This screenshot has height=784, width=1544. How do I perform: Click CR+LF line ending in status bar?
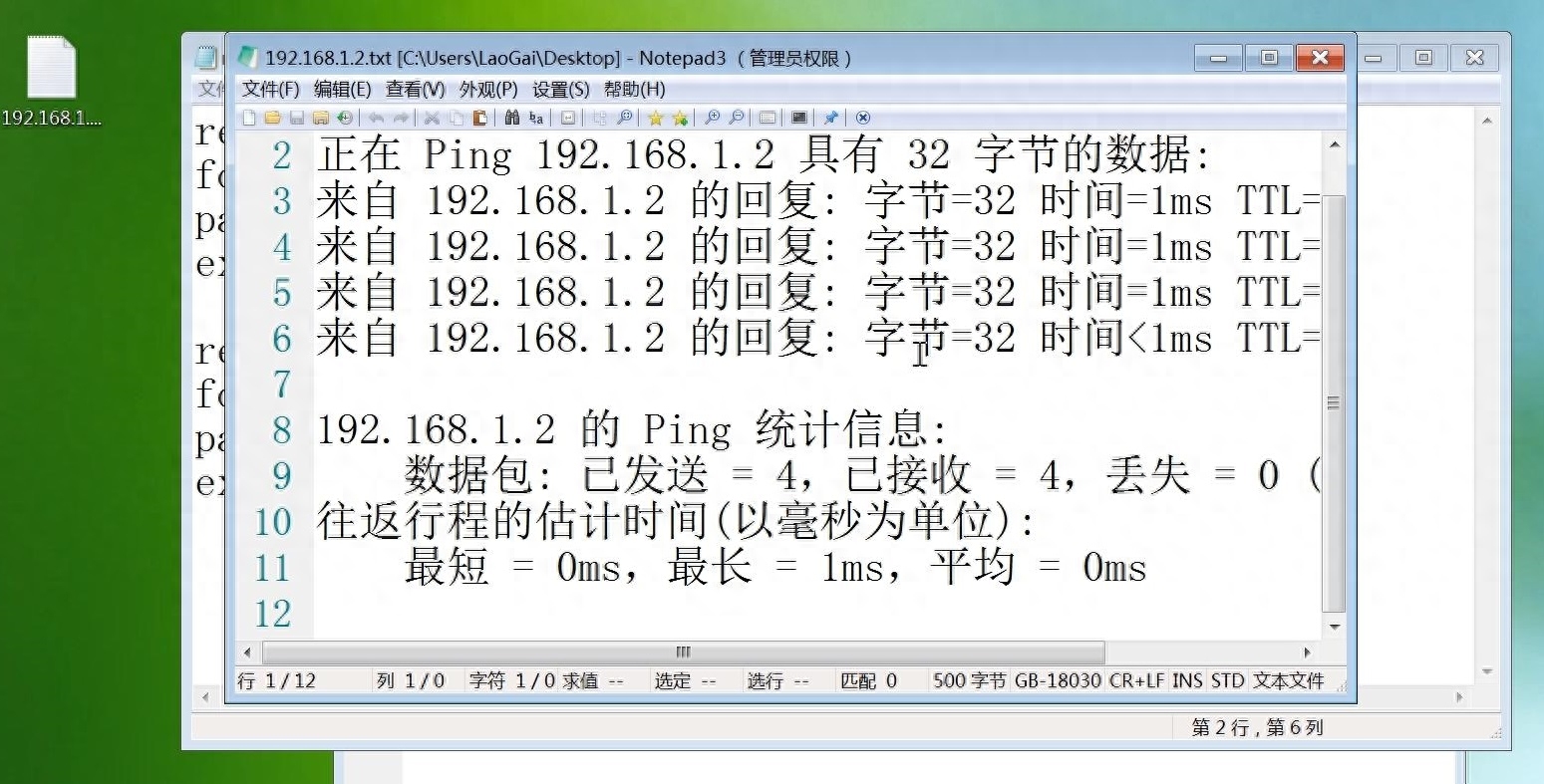click(1136, 680)
